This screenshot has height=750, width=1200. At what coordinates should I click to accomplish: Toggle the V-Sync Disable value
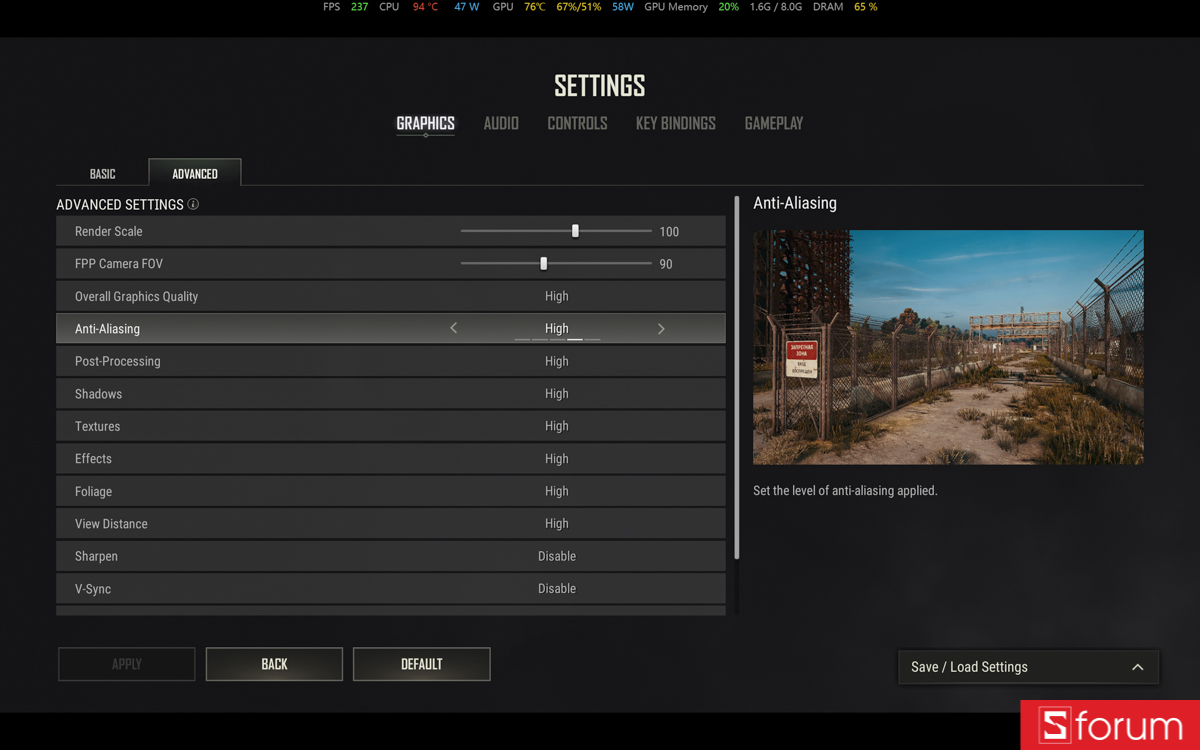point(557,589)
